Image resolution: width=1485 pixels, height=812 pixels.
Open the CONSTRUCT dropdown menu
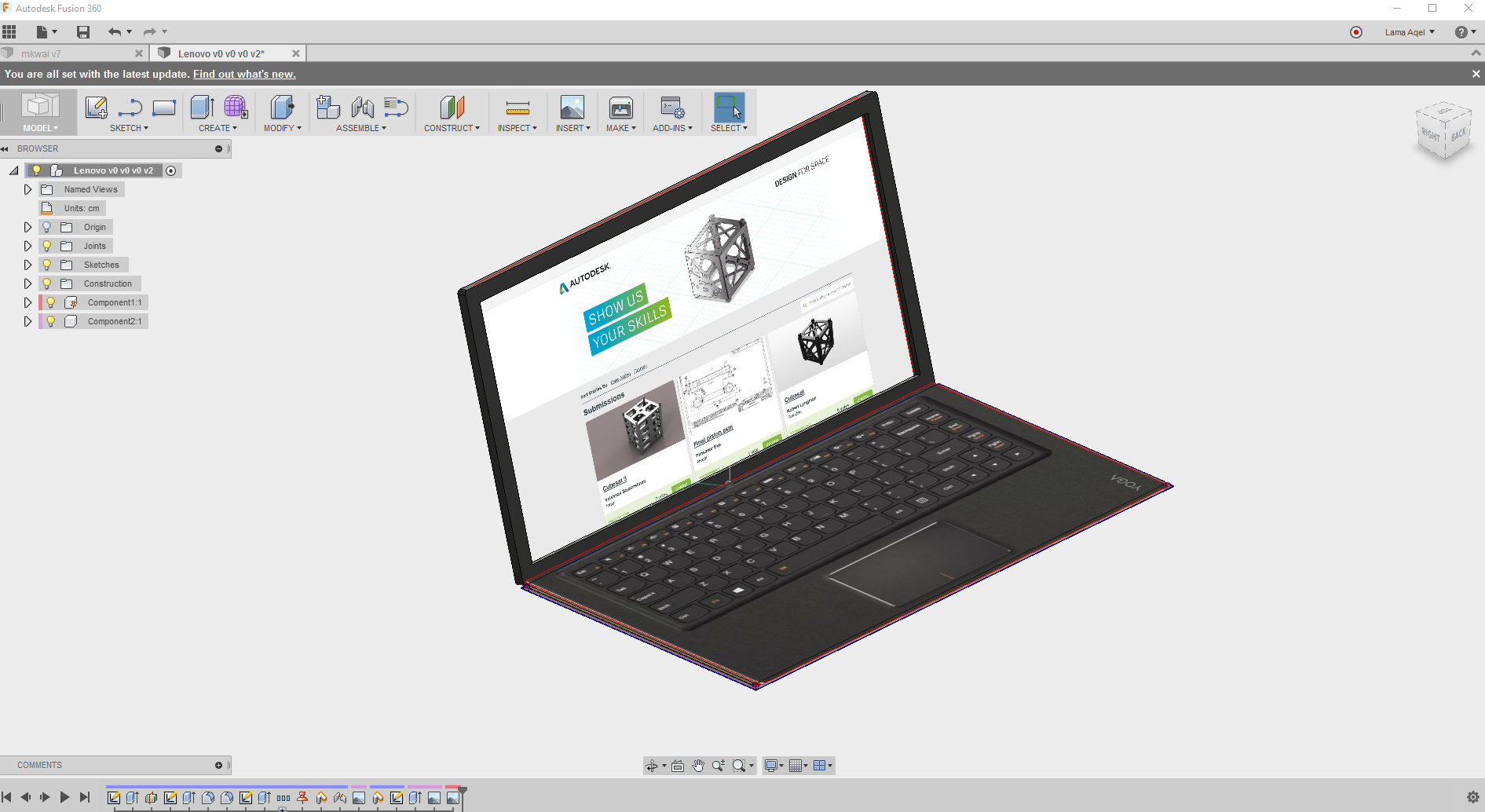pos(452,128)
